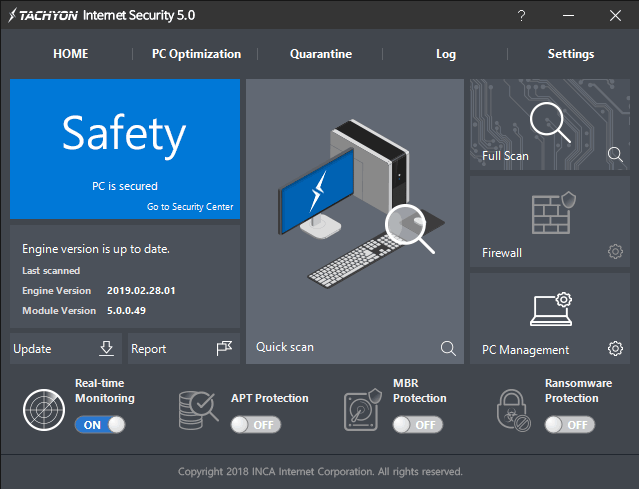Click the Tachyon lightning logo
Viewport: 639px width, 489px height.
click(x=13, y=15)
